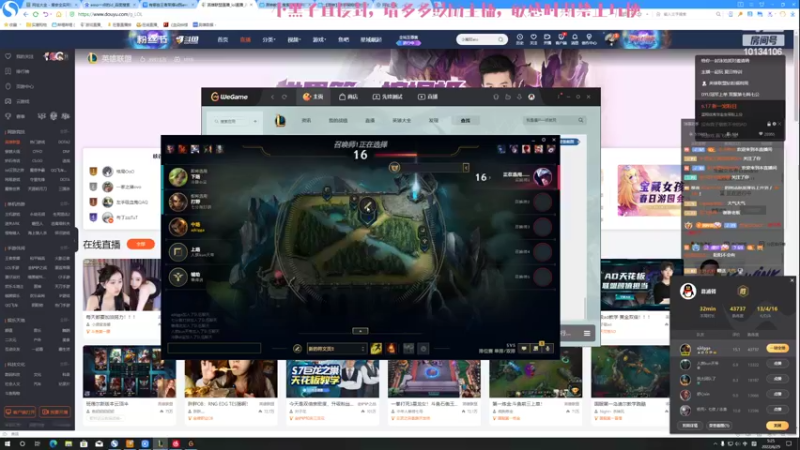Open Douyu 鱼吧 nav item
Image resolution: width=800 pixels, height=450 pixels.
(x=343, y=39)
